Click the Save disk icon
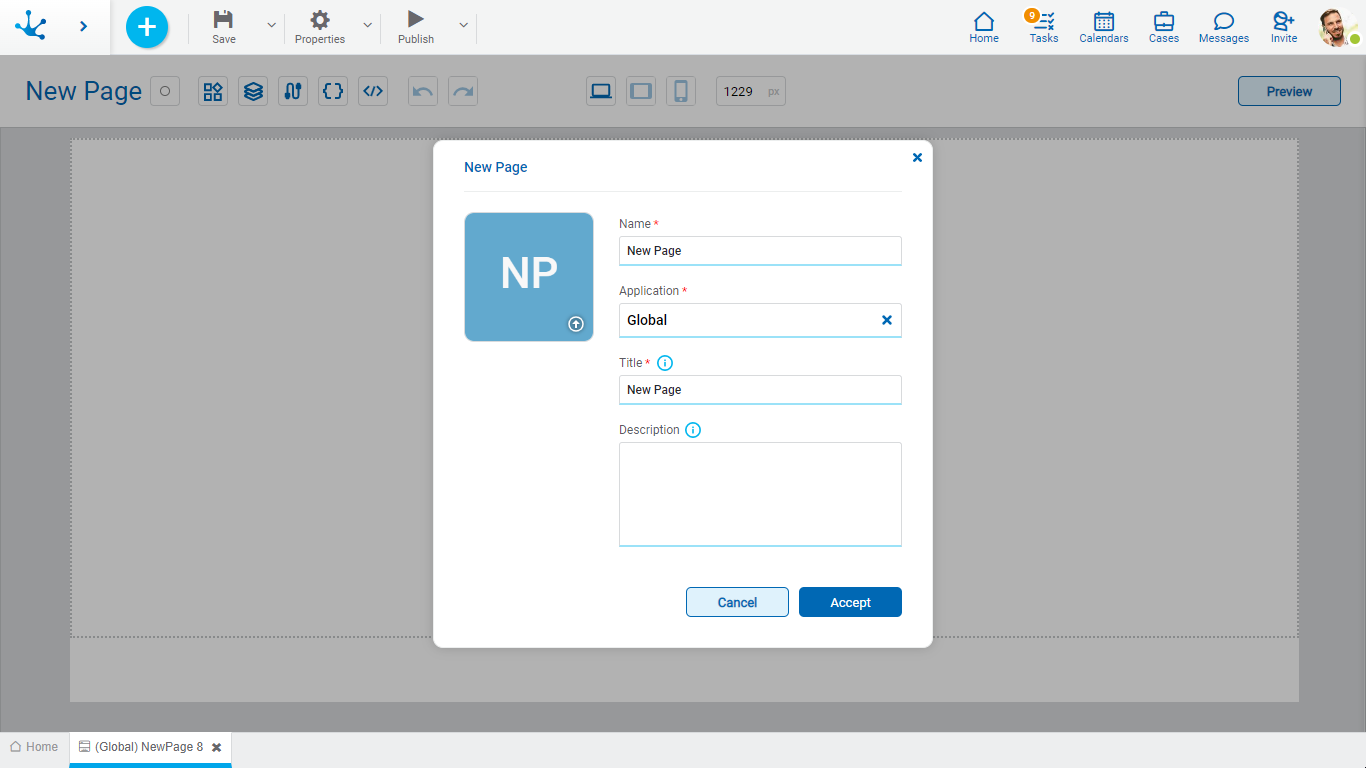 224,19
